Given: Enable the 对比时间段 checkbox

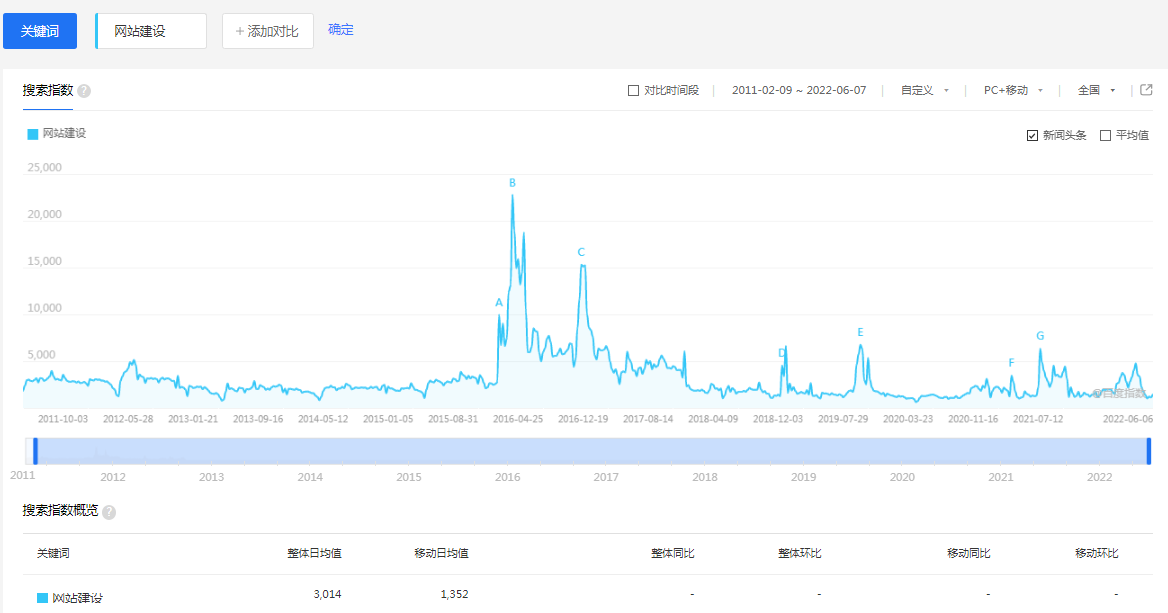Looking at the screenshot, I should tap(633, 91).
